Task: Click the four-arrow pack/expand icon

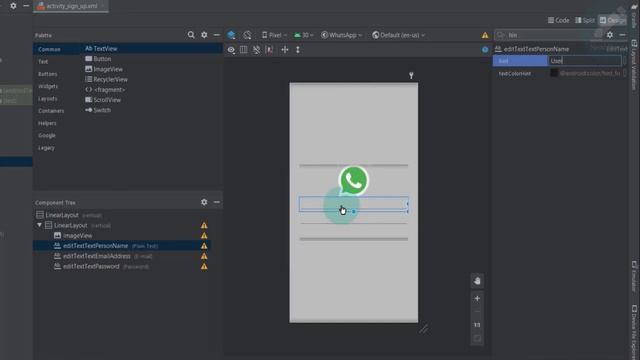Action: click(x=285, y=50)
